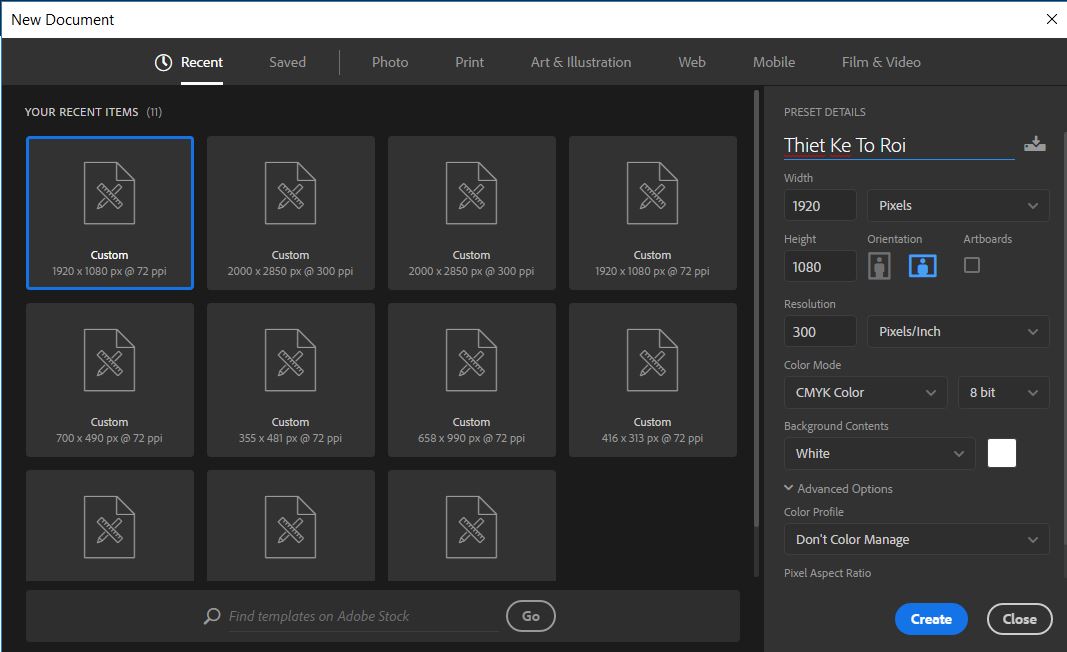Switch to the Film & Video tab

[879, 61]
